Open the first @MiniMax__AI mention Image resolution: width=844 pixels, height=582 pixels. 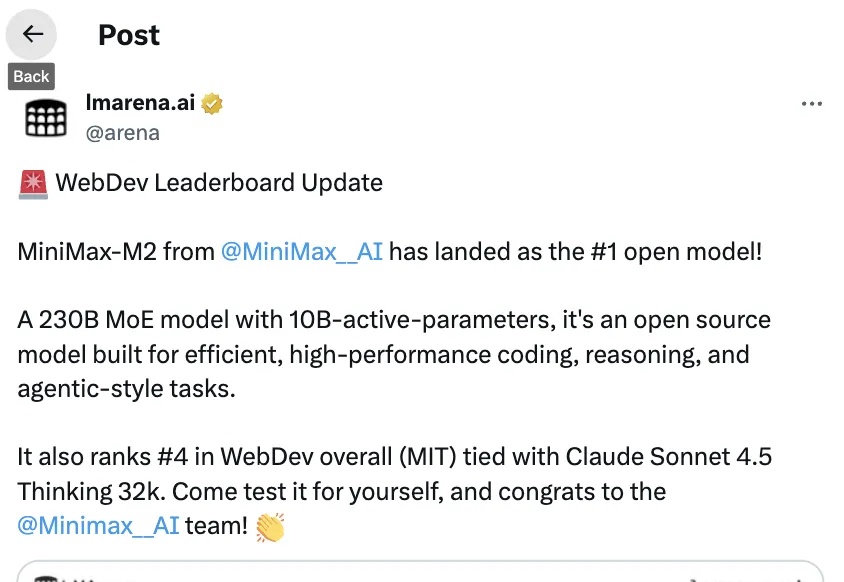302,252
